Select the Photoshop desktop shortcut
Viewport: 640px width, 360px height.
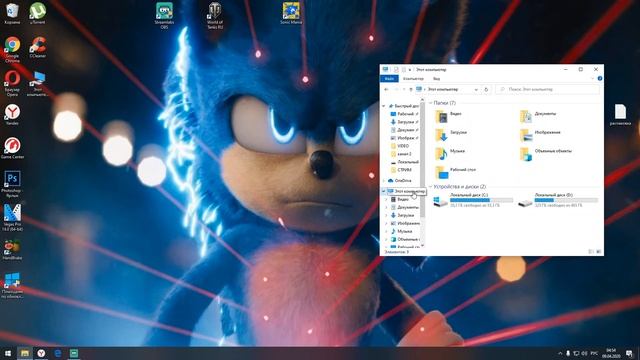coord(12,184)
